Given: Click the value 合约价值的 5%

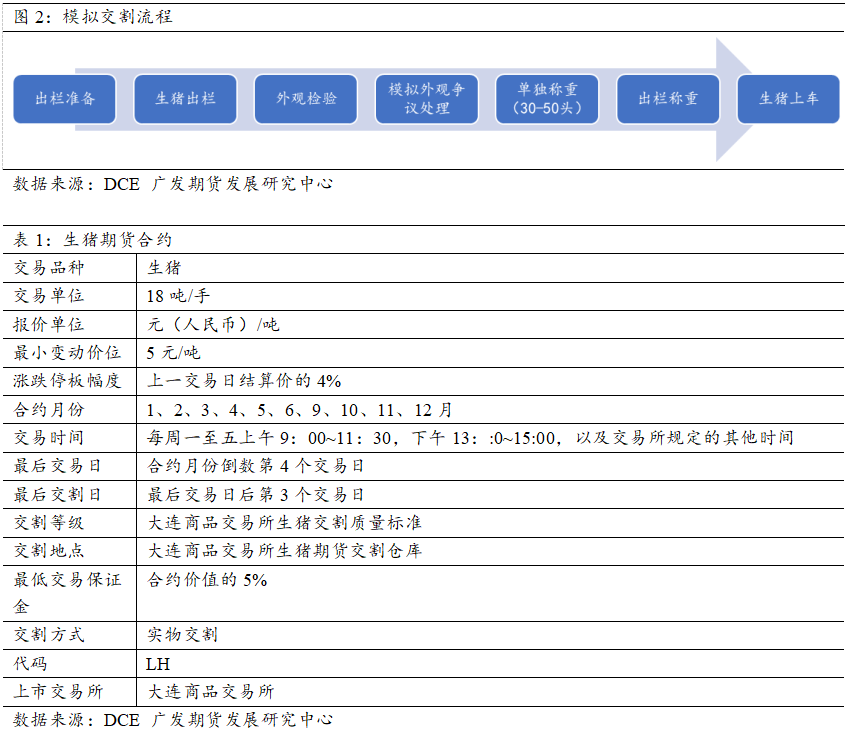Looking at the screenshot, I should point(207,580).
